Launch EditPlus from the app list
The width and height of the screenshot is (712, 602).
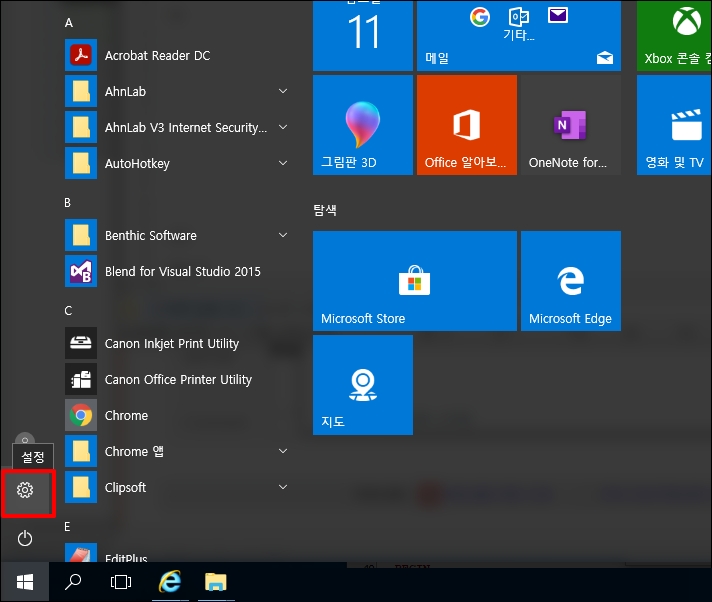click(x=177, y=553)
